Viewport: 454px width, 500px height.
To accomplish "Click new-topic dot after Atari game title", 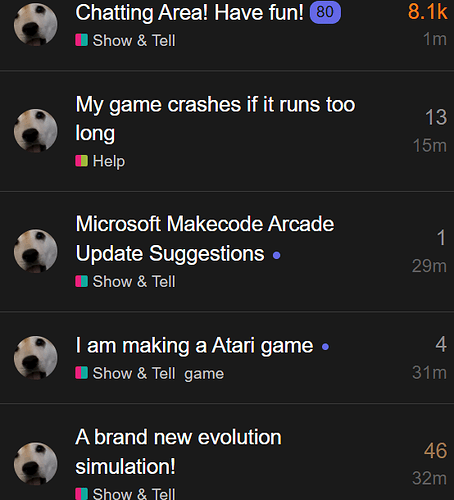I will click(325, 347).
